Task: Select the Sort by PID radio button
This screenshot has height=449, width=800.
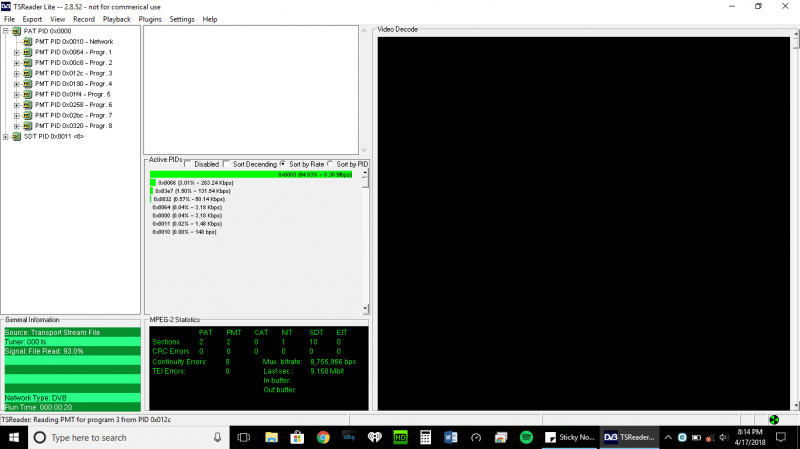Action: (331, 164)
